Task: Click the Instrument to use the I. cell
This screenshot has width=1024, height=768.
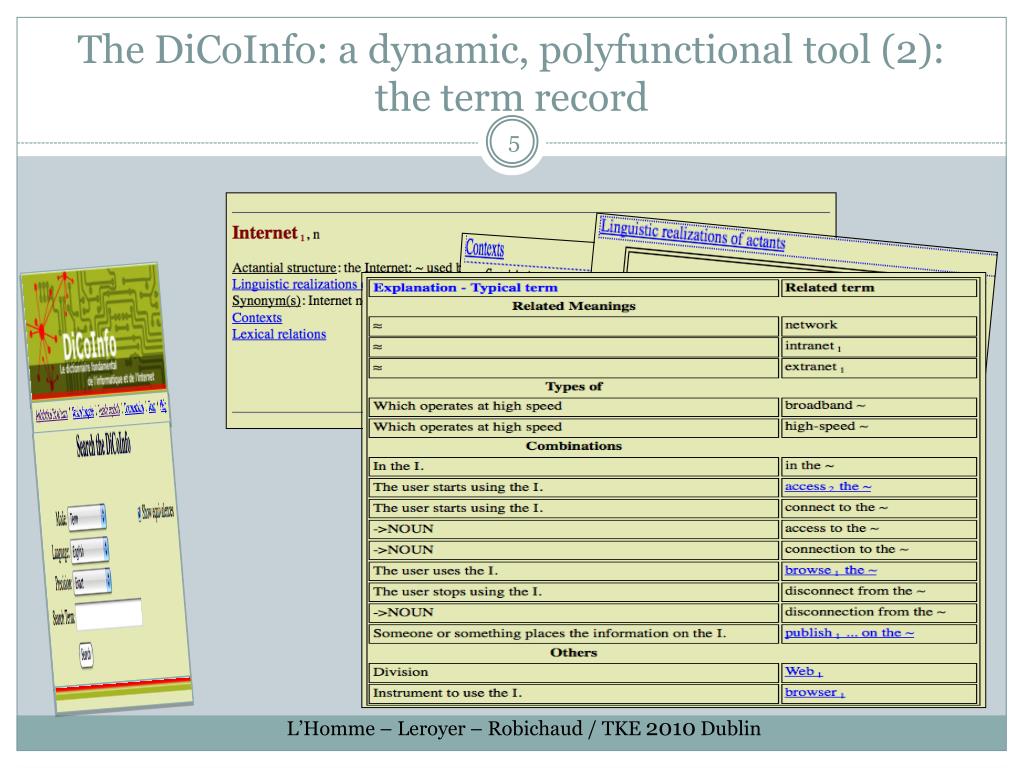Action: point(574,693)
